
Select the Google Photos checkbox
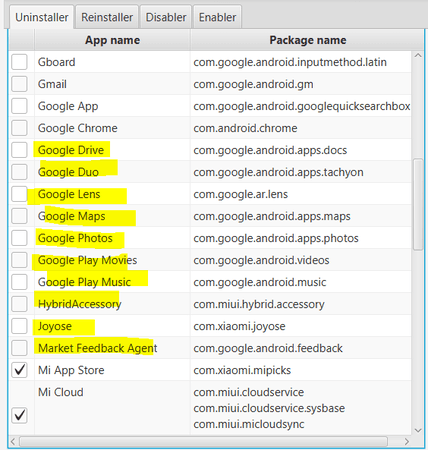tap(19, 238)
